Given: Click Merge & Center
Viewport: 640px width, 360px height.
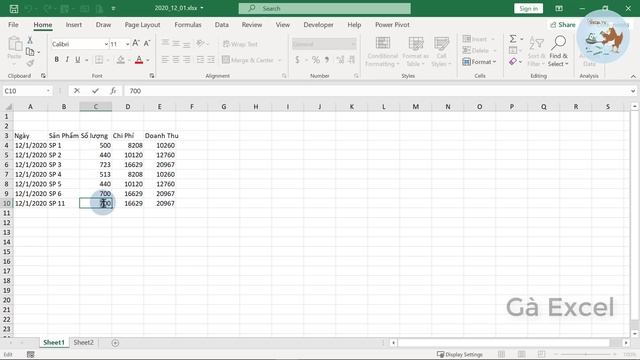Looking at the screenshot, I should click(x=249, y=60).
